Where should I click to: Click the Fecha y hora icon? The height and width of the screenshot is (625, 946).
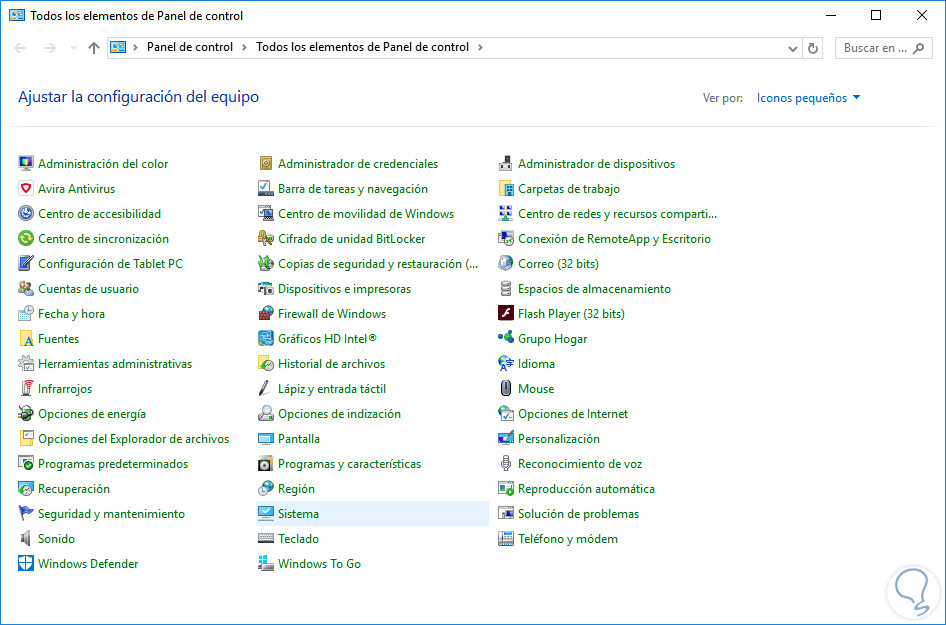coord(26,314)
